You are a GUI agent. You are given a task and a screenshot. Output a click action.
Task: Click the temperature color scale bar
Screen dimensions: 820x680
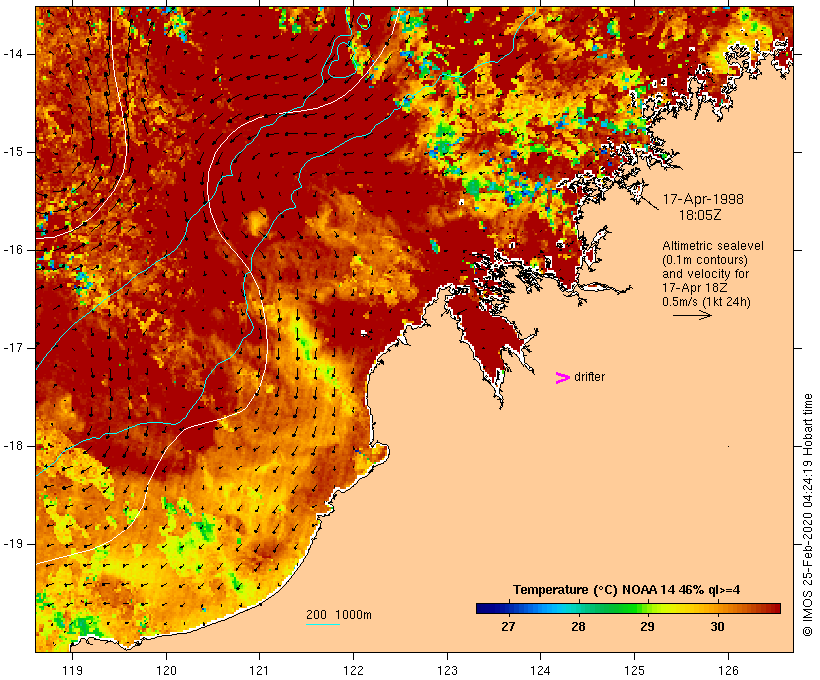(x=628, y=608)
